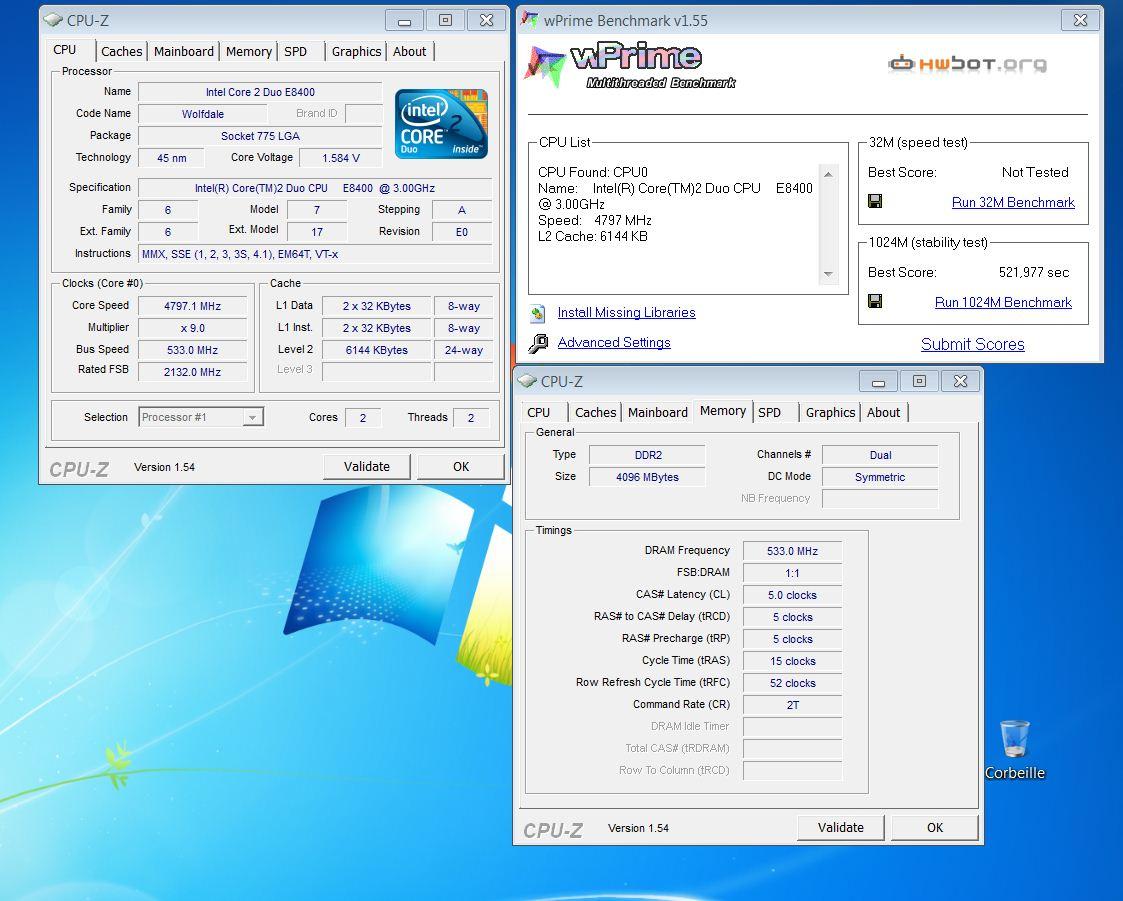Open Mainboard tab in upper CPU-Z window
Image resolution: width=1123 pixels, height=901 pixels.
coord(183,52)
